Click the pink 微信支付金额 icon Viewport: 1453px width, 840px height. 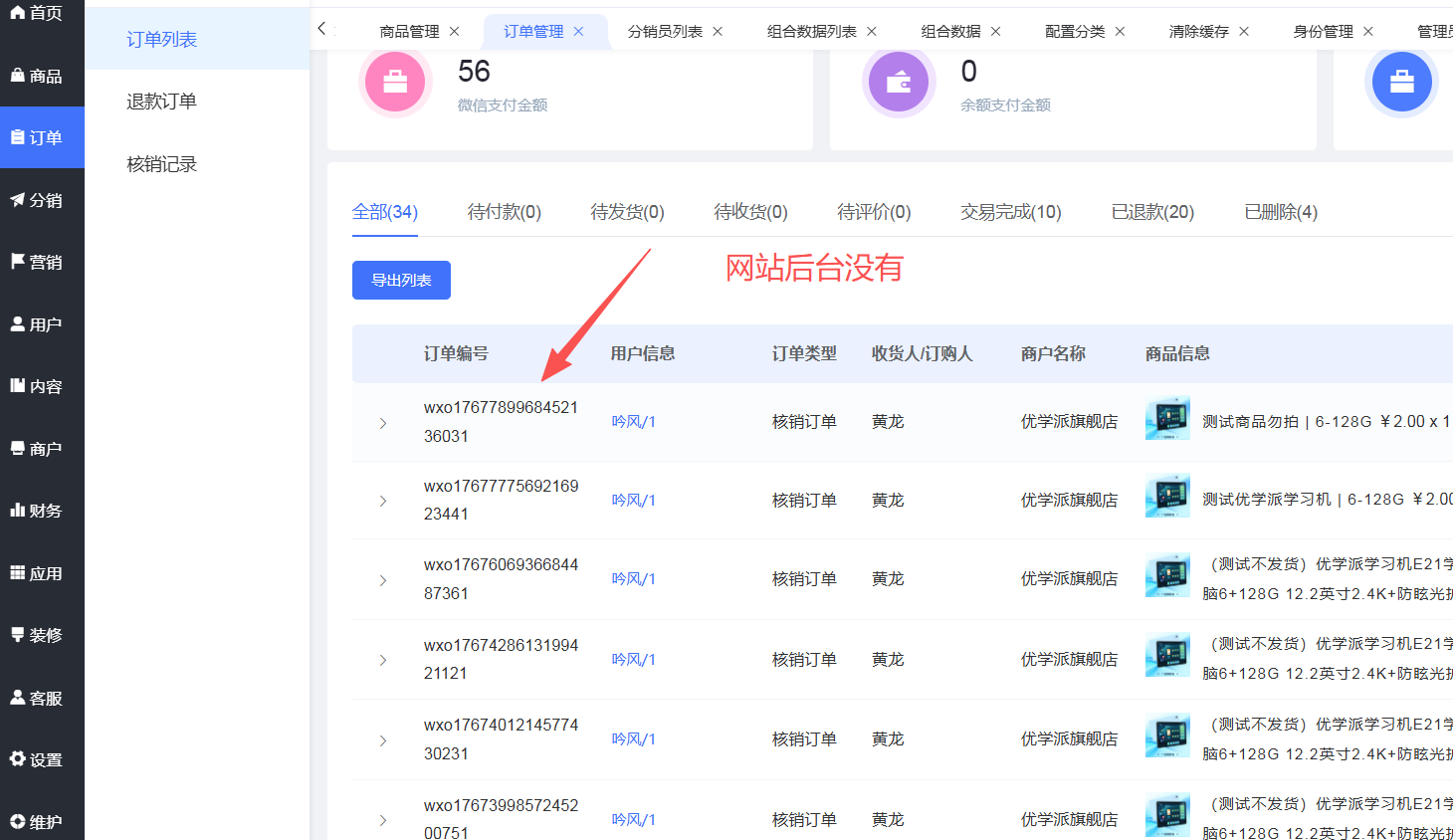coord(395,82)
